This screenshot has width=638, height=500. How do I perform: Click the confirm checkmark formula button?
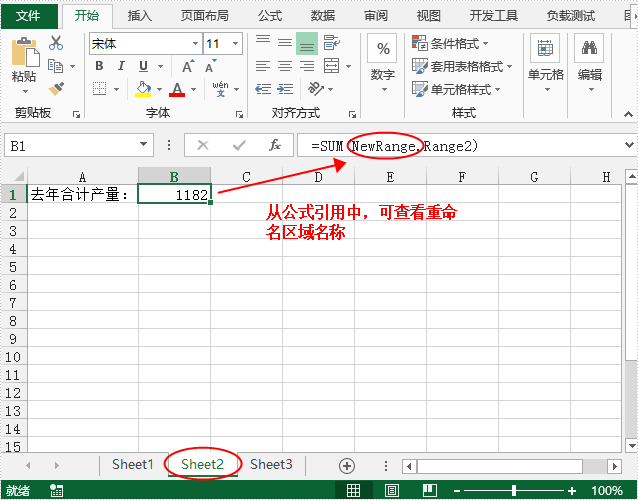click(x=239, y=145)
